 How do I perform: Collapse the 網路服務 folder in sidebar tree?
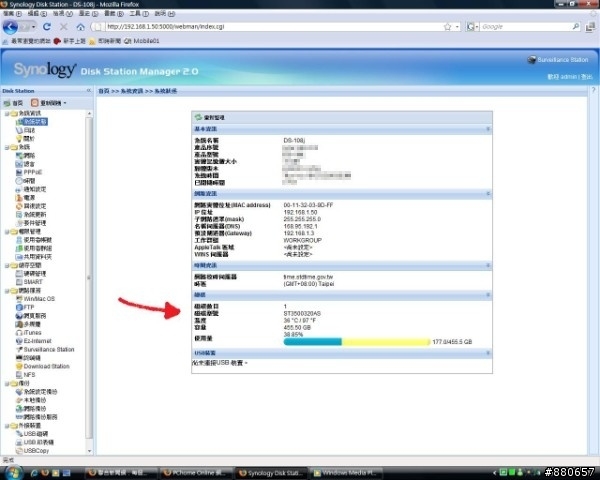7,291
